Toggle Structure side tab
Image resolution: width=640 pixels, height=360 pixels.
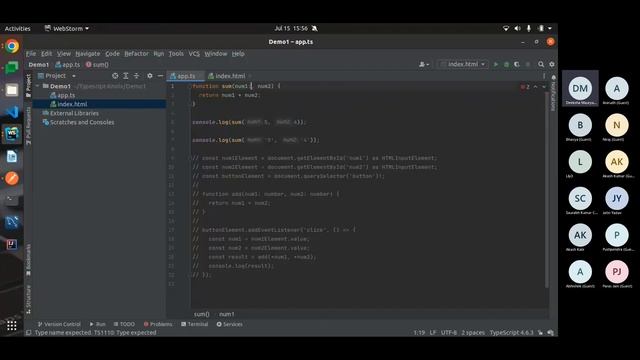(x=28, y=299)
